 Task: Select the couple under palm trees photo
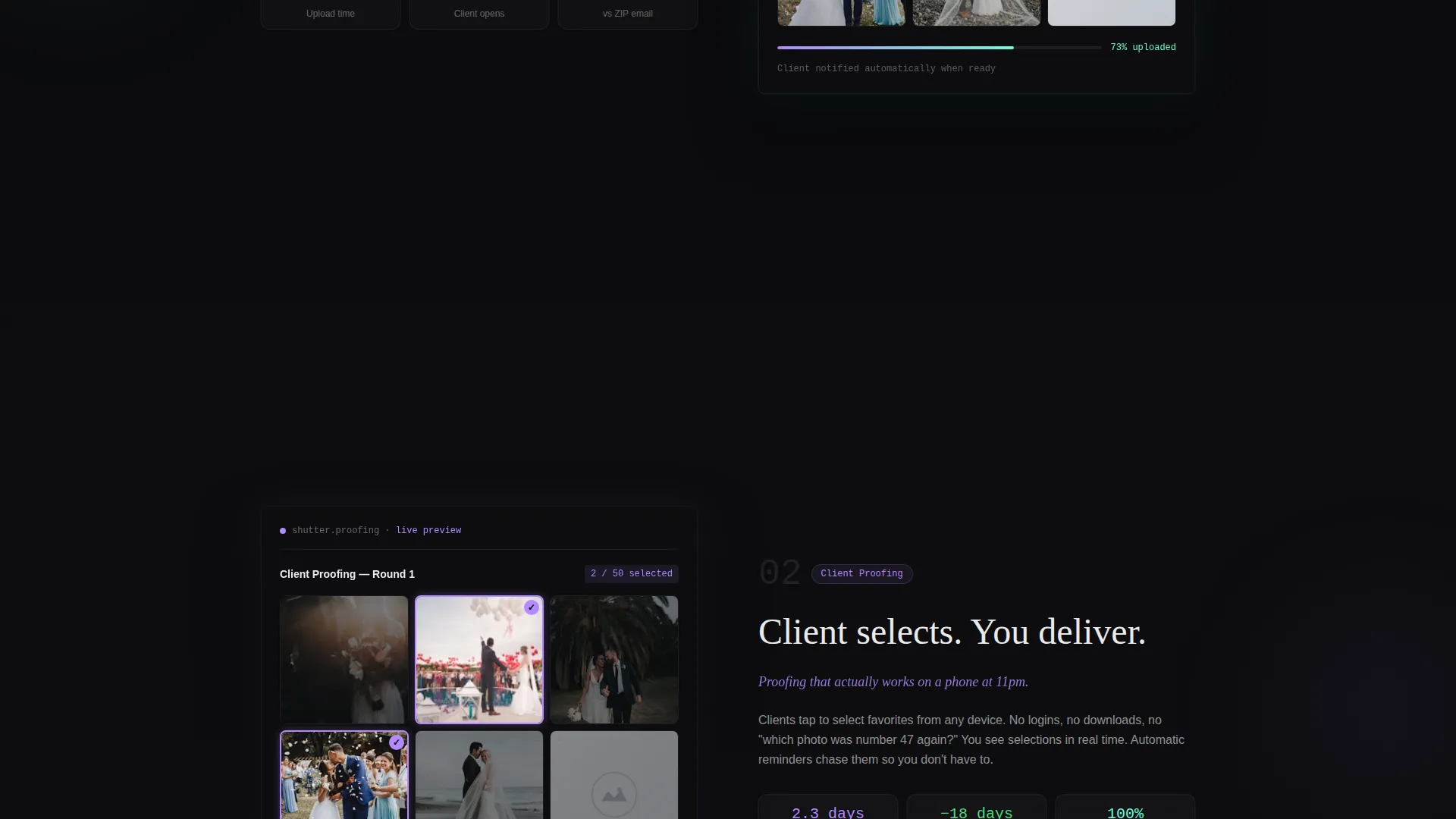614,660
